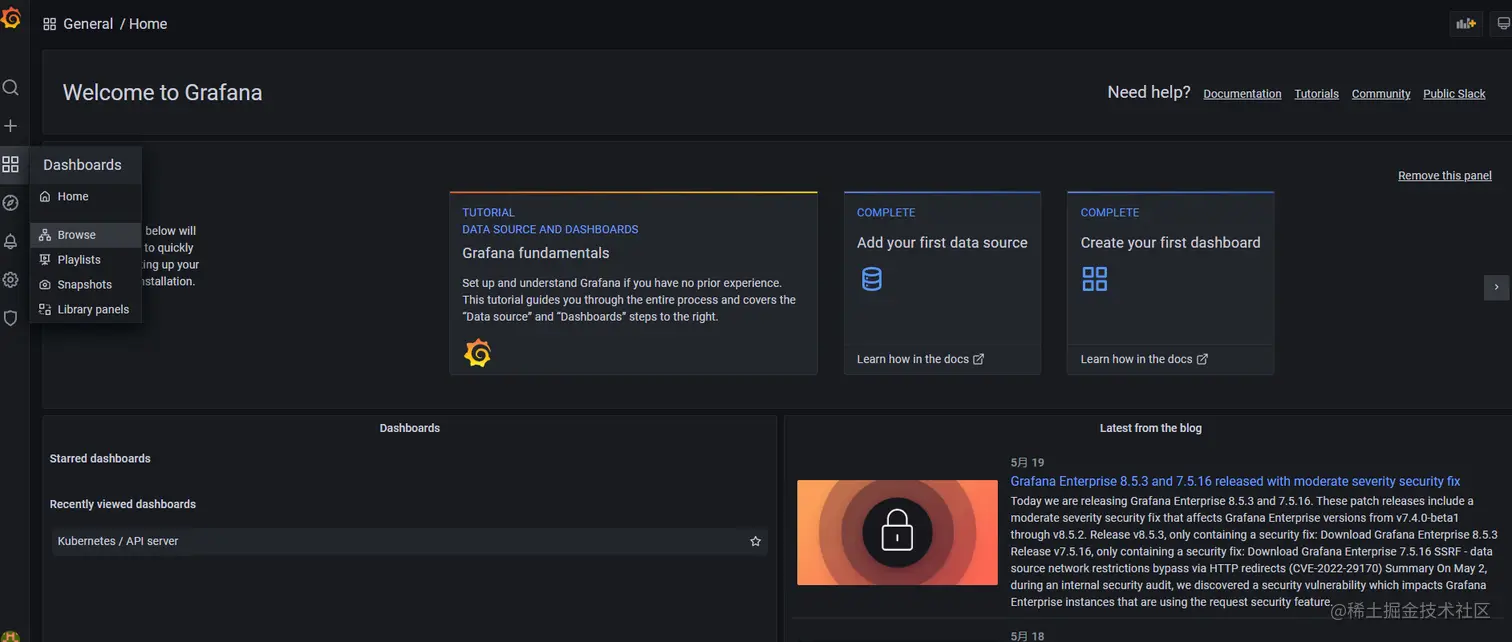Open the Documentation link

1242,94
